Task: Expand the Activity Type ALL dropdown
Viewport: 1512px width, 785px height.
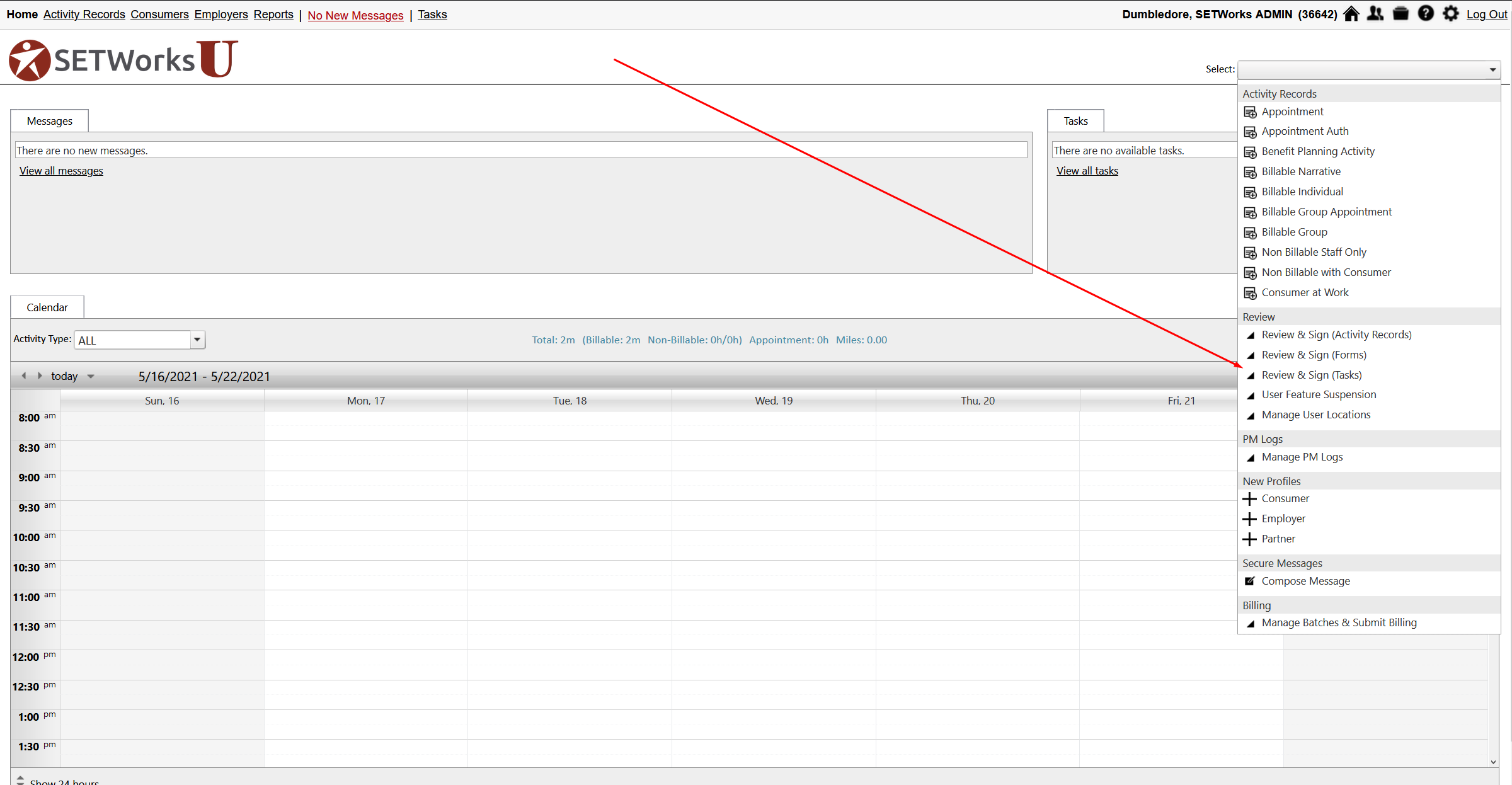Action: pyautogui.click(x=197, y=340)
